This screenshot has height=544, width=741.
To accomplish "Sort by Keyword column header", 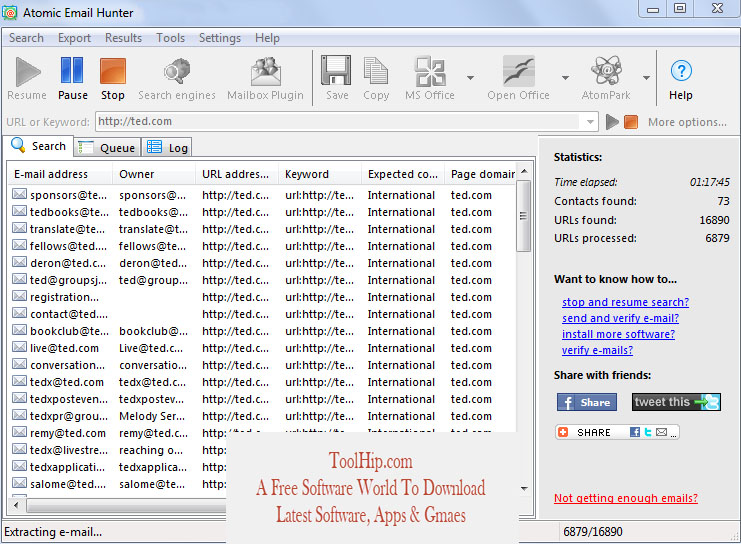I will [320, 174].
